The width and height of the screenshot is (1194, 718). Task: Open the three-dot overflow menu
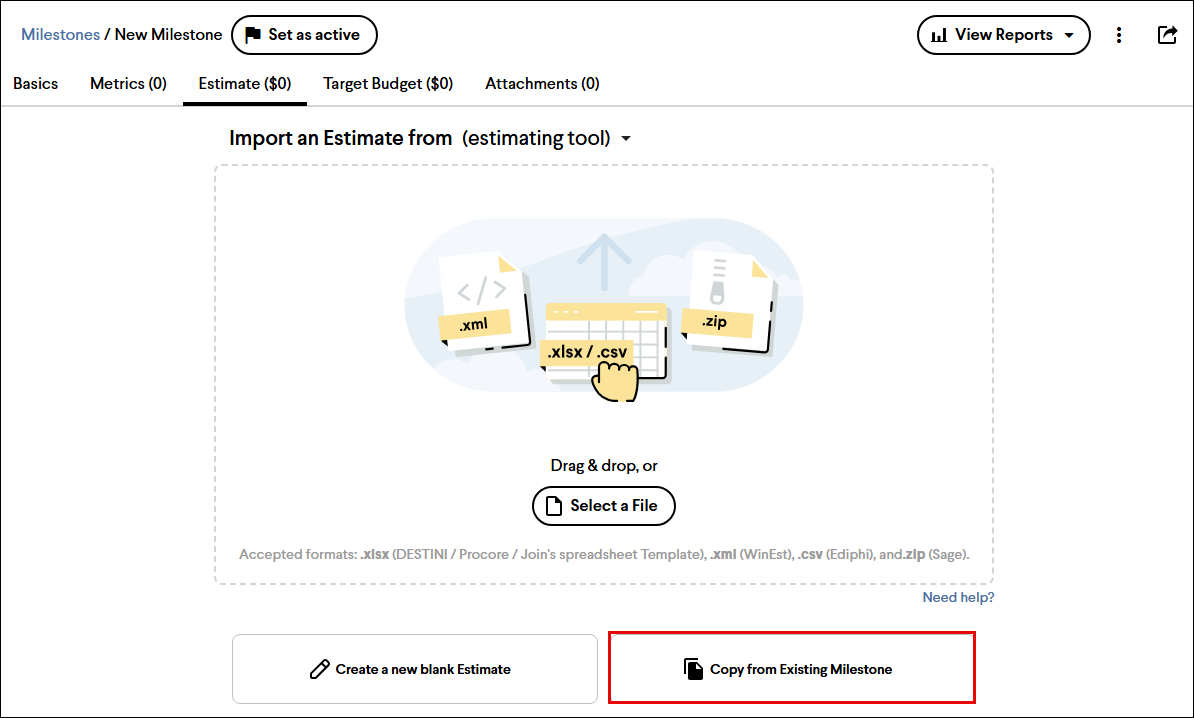1119,34
